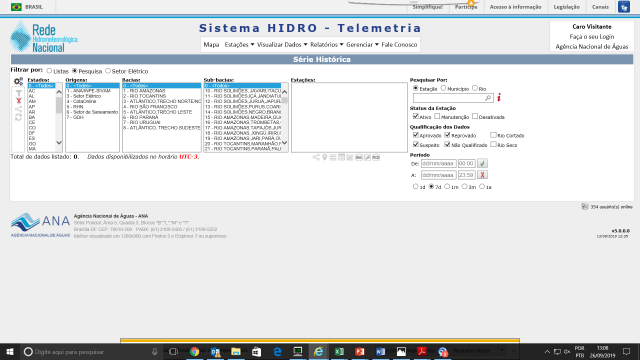Click Sub-bacias list scroll down arrow
This screenshot has height=360, width=640.
pyautogui.click(x=284, y=143)
